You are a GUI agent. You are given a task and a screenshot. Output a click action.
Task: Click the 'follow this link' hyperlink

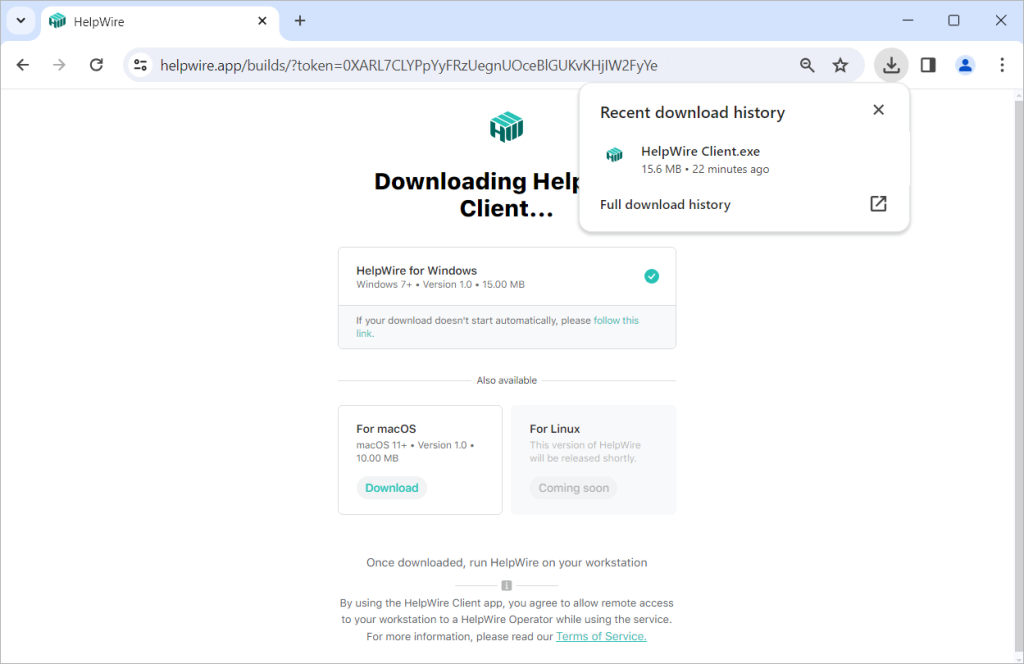point(614,320)
